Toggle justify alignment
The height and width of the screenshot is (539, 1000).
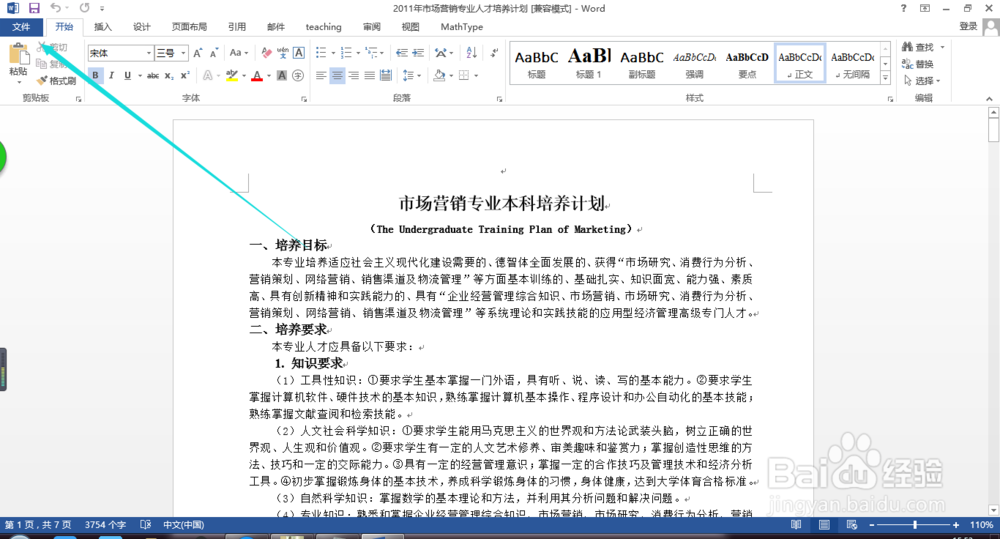(x=369, y=75)
